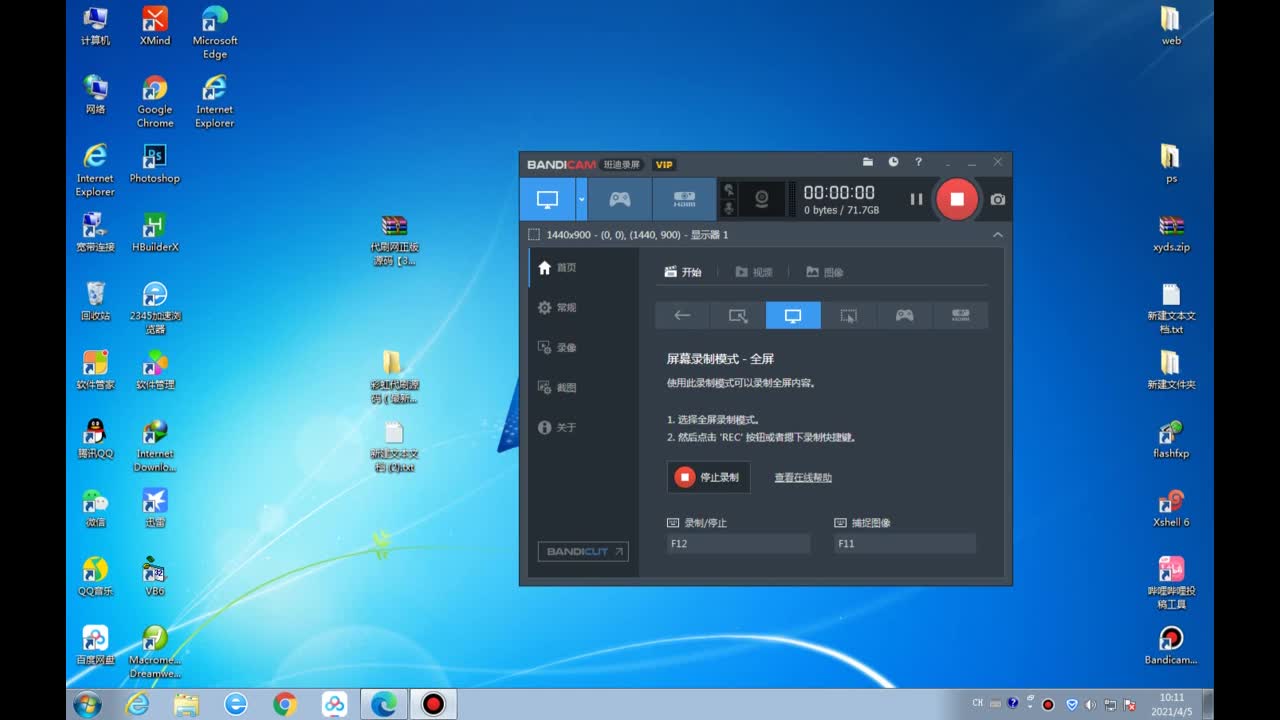
Task: Click the red stop recording button
Action: point(957,199)
